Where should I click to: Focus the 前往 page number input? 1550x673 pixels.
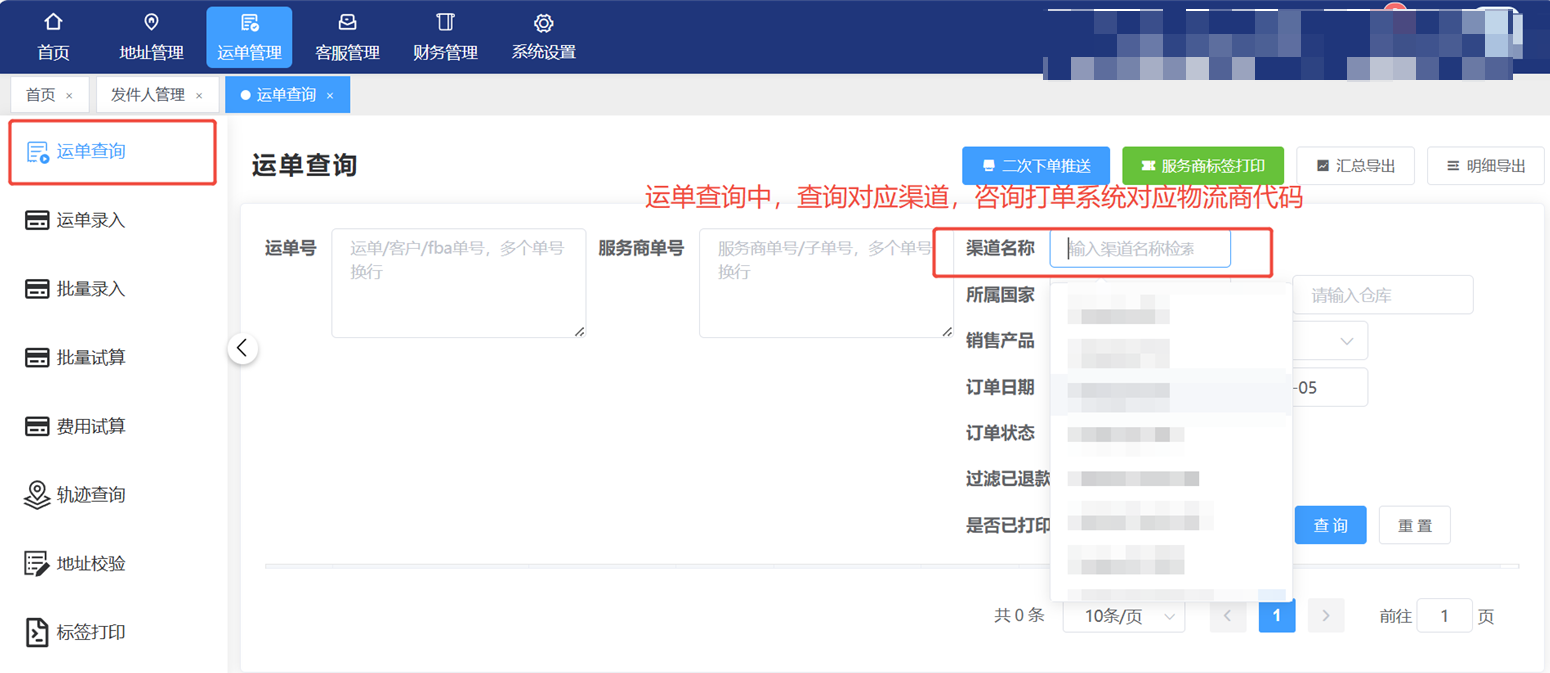tap(1444, 616)
